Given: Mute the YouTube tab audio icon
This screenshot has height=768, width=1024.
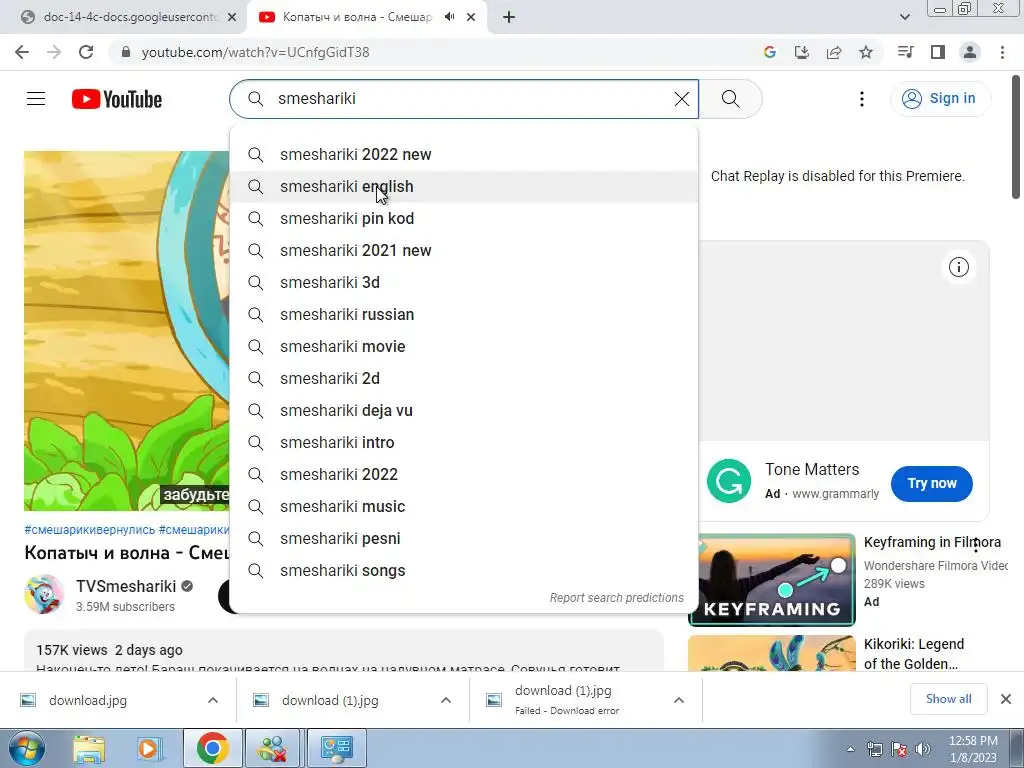Looking at the screenshot, I should coord(449,17).
